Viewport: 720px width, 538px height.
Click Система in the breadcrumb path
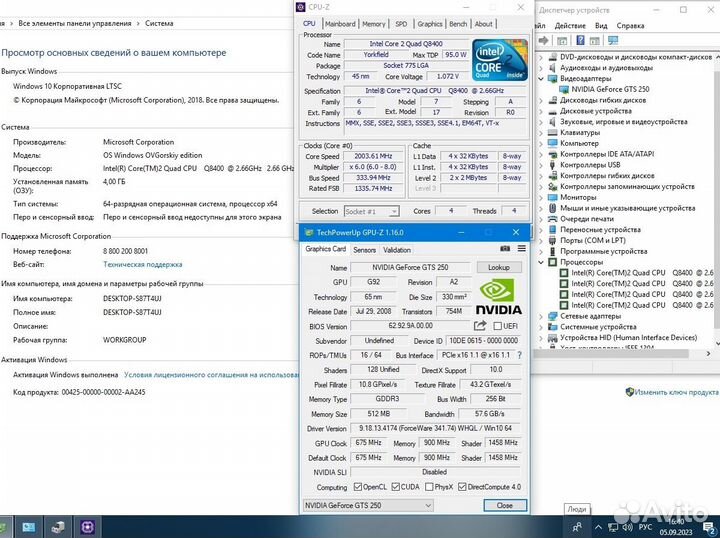159,23
